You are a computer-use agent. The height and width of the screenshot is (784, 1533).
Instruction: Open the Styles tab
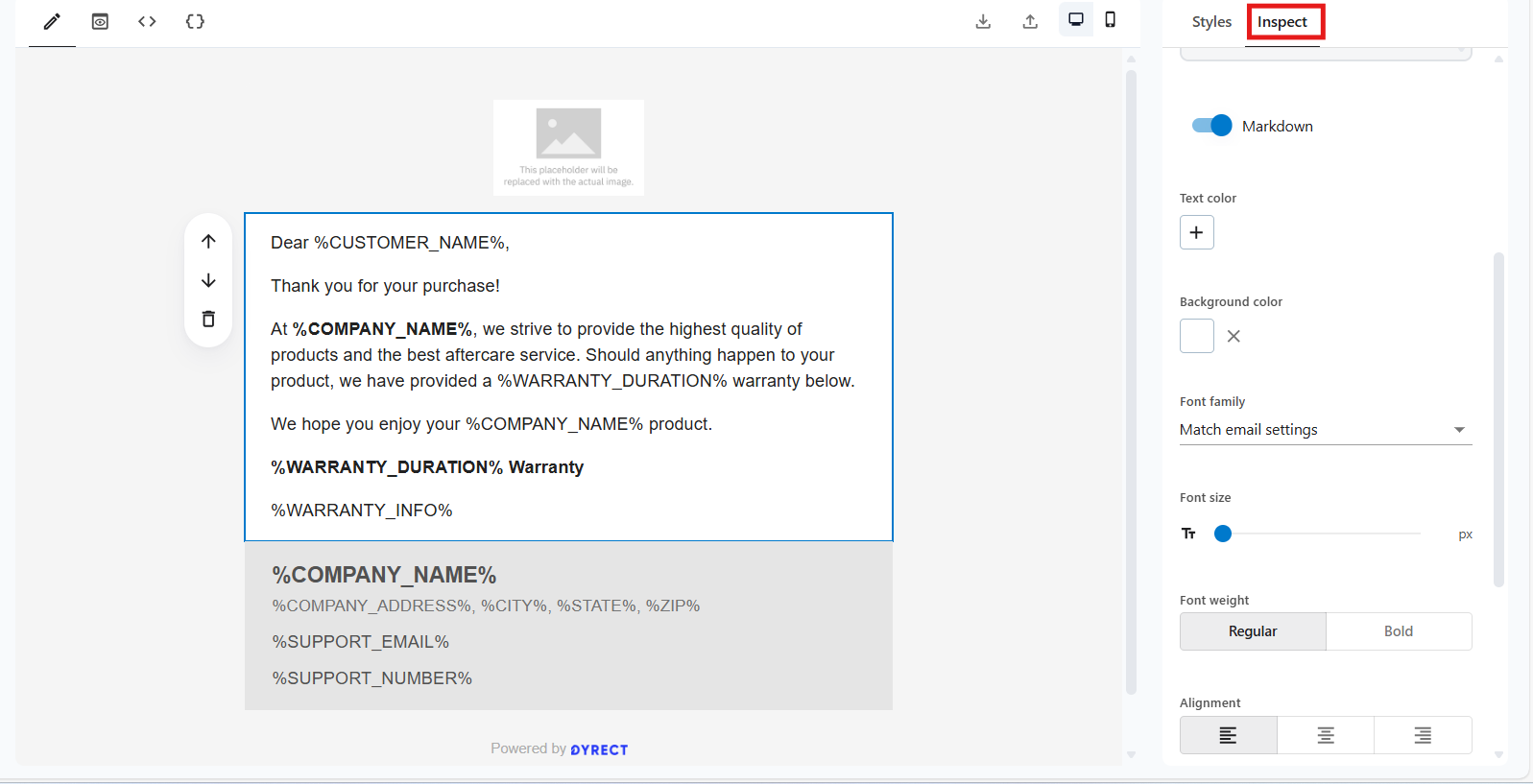[1211, 21]
